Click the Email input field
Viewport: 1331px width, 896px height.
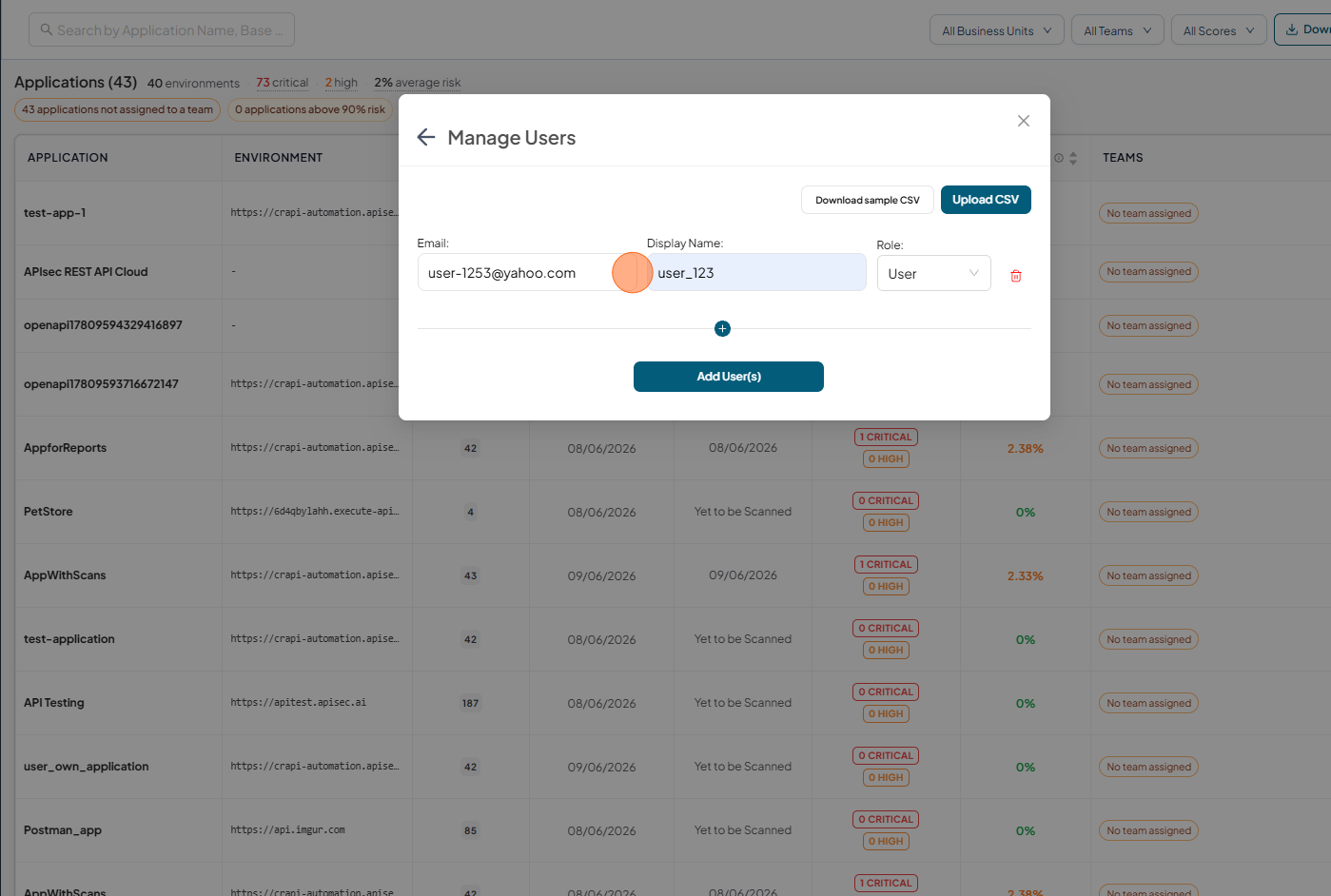(x=528, y=273)
